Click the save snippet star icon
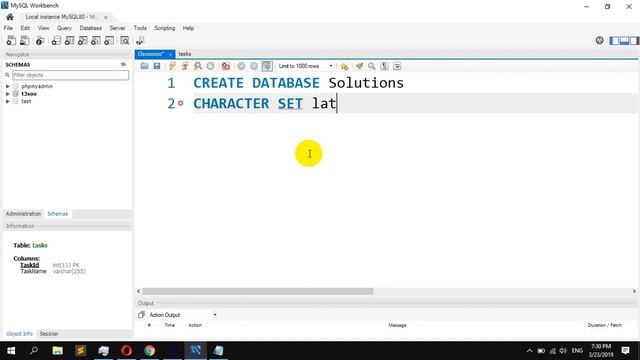 tap(344, 66)
